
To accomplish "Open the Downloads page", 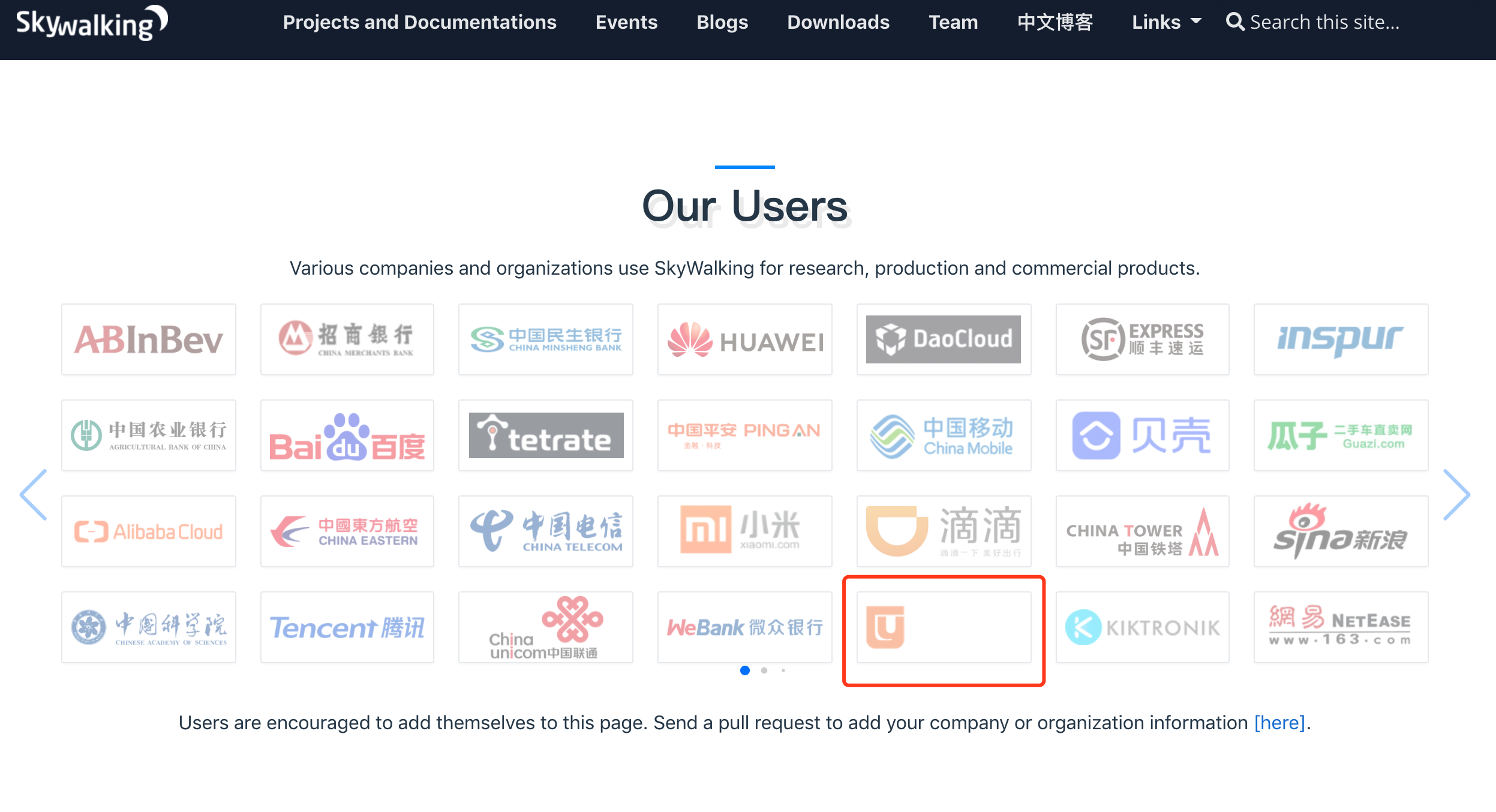I will click(838, 22).
